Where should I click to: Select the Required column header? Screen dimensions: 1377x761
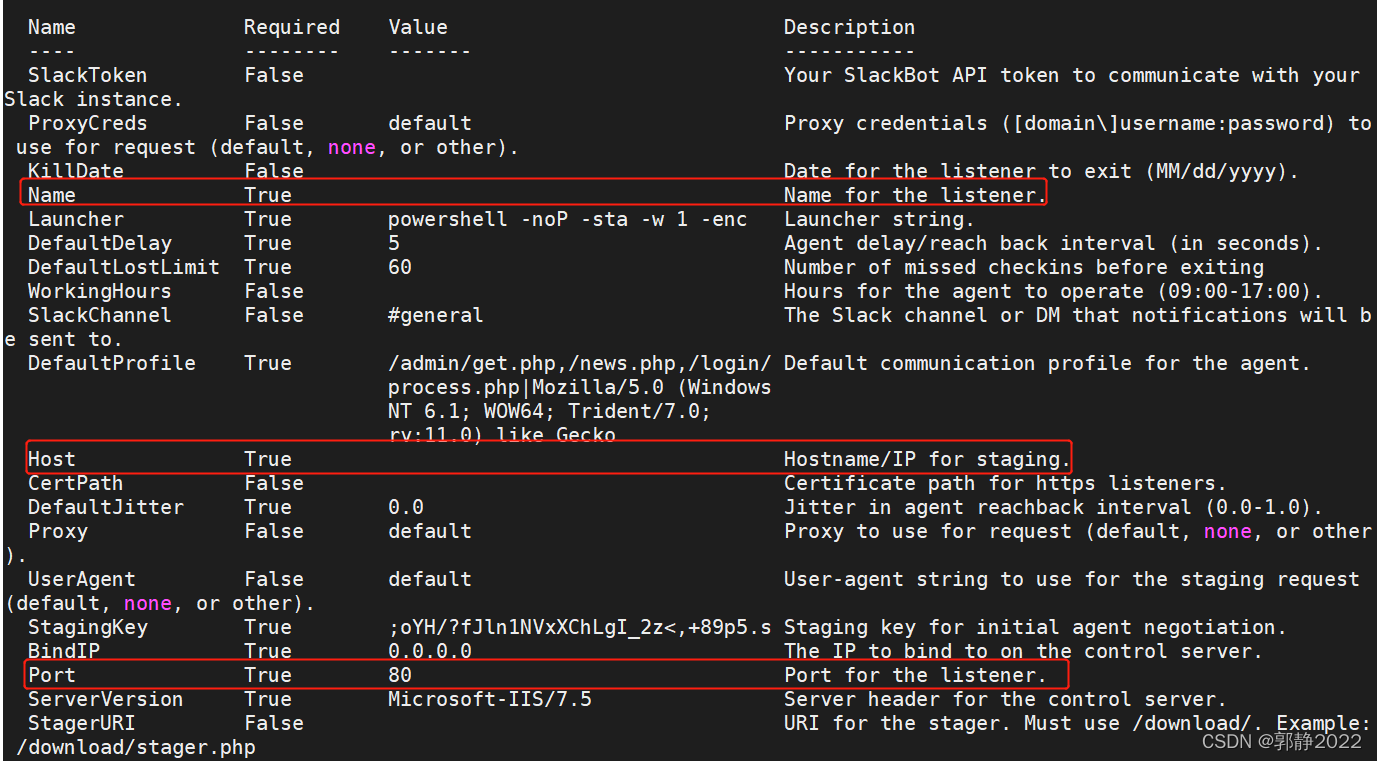(291, 27)
